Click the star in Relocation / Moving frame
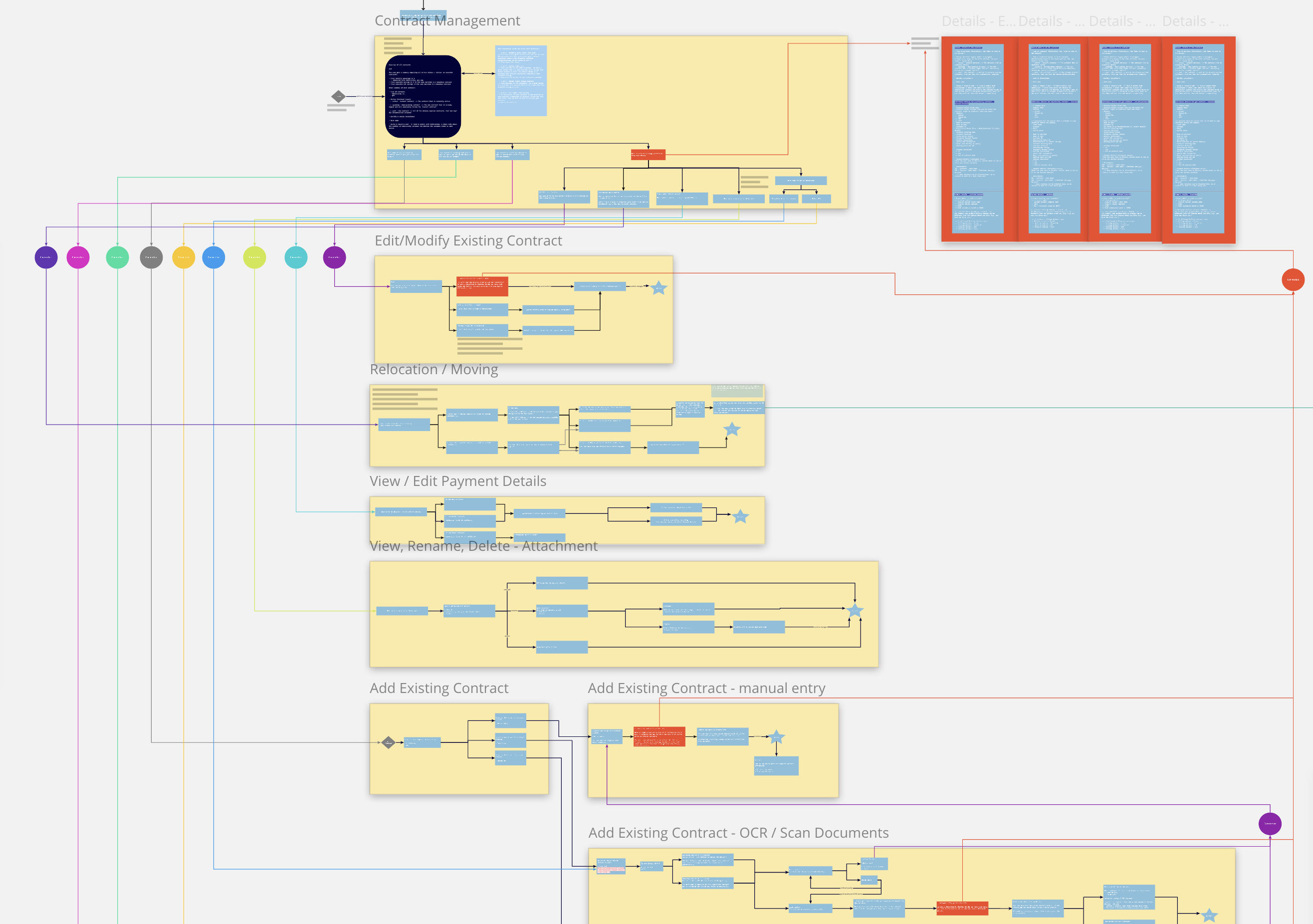Screen dimensions: 1313x924 732,430
